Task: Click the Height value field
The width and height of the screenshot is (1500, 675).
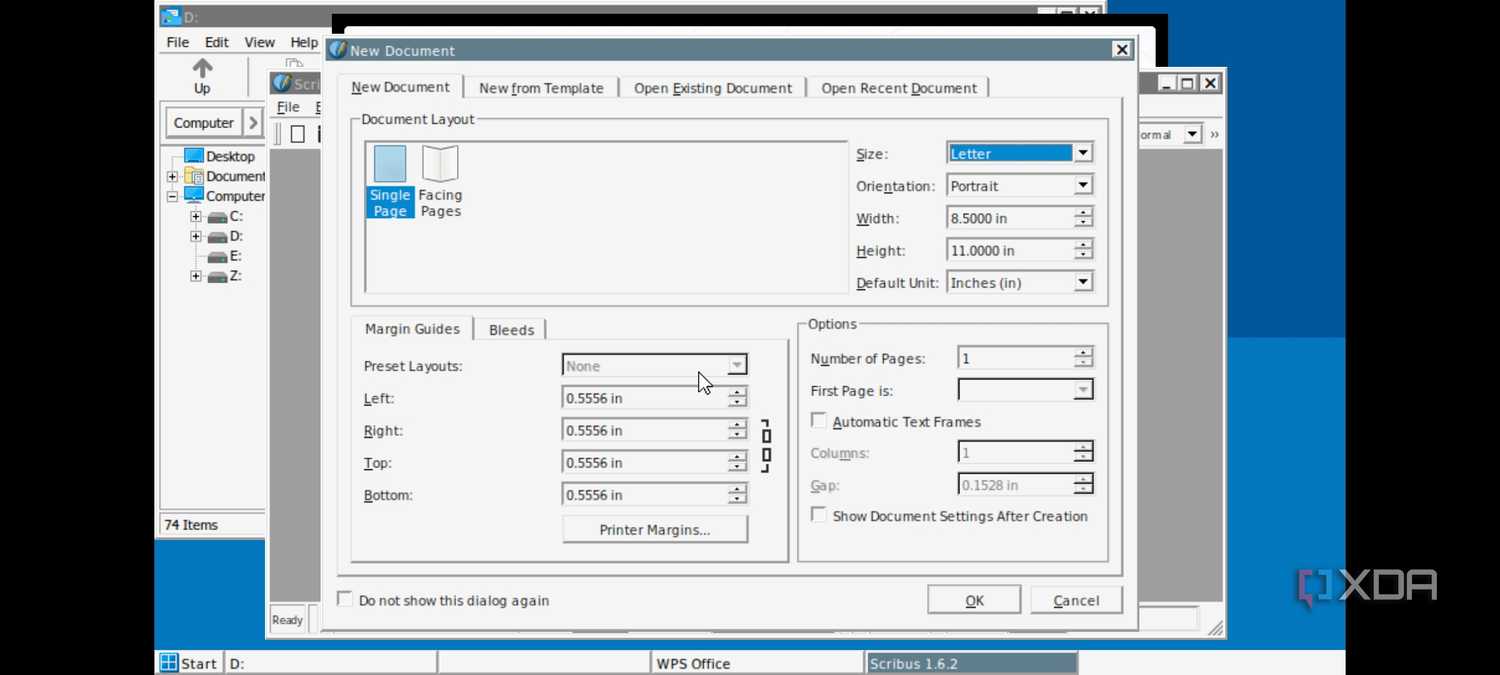Action: pos(1010,250)
